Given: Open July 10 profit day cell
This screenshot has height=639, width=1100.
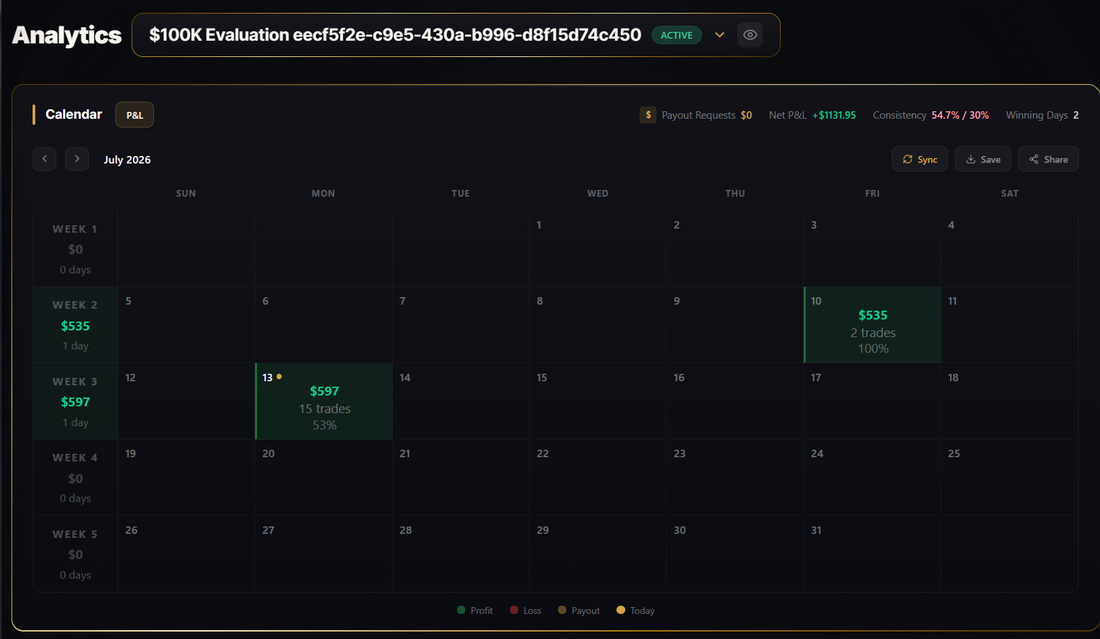Looking at the screenshot, I should click(872, 325).
